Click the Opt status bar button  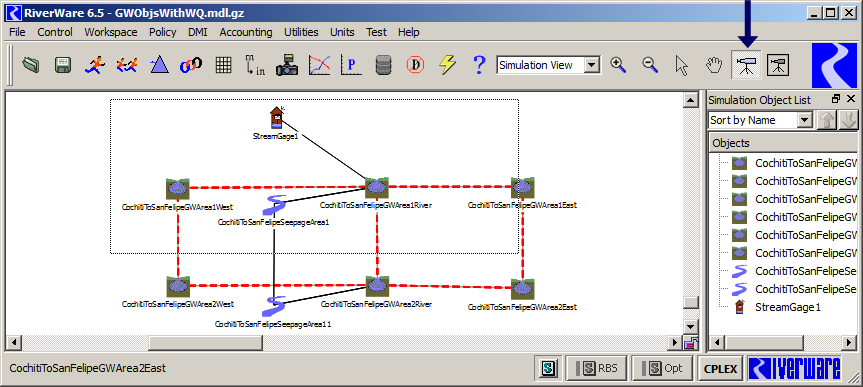(x=663, y=368)
